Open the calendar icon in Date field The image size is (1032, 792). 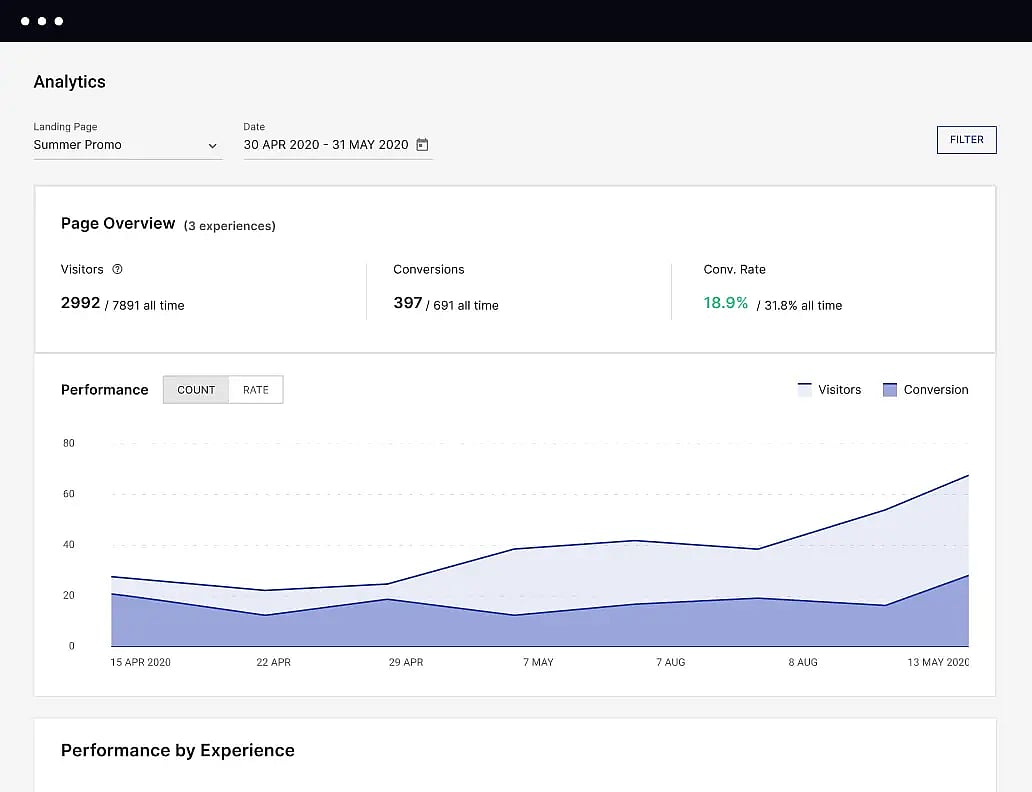tap(422, 145)
